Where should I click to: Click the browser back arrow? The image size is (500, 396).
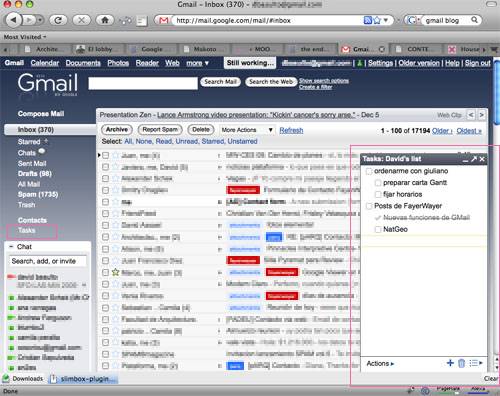coord(13,20)
